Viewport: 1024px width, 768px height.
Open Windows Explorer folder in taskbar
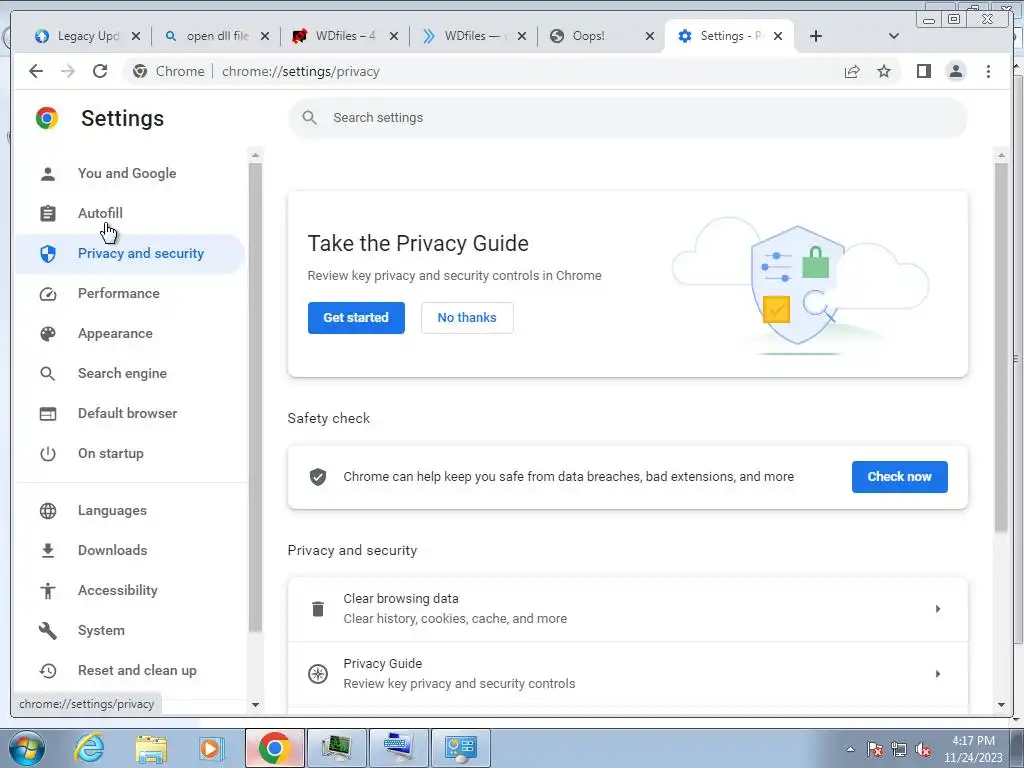pyautogui.click(x=151, y=748)
